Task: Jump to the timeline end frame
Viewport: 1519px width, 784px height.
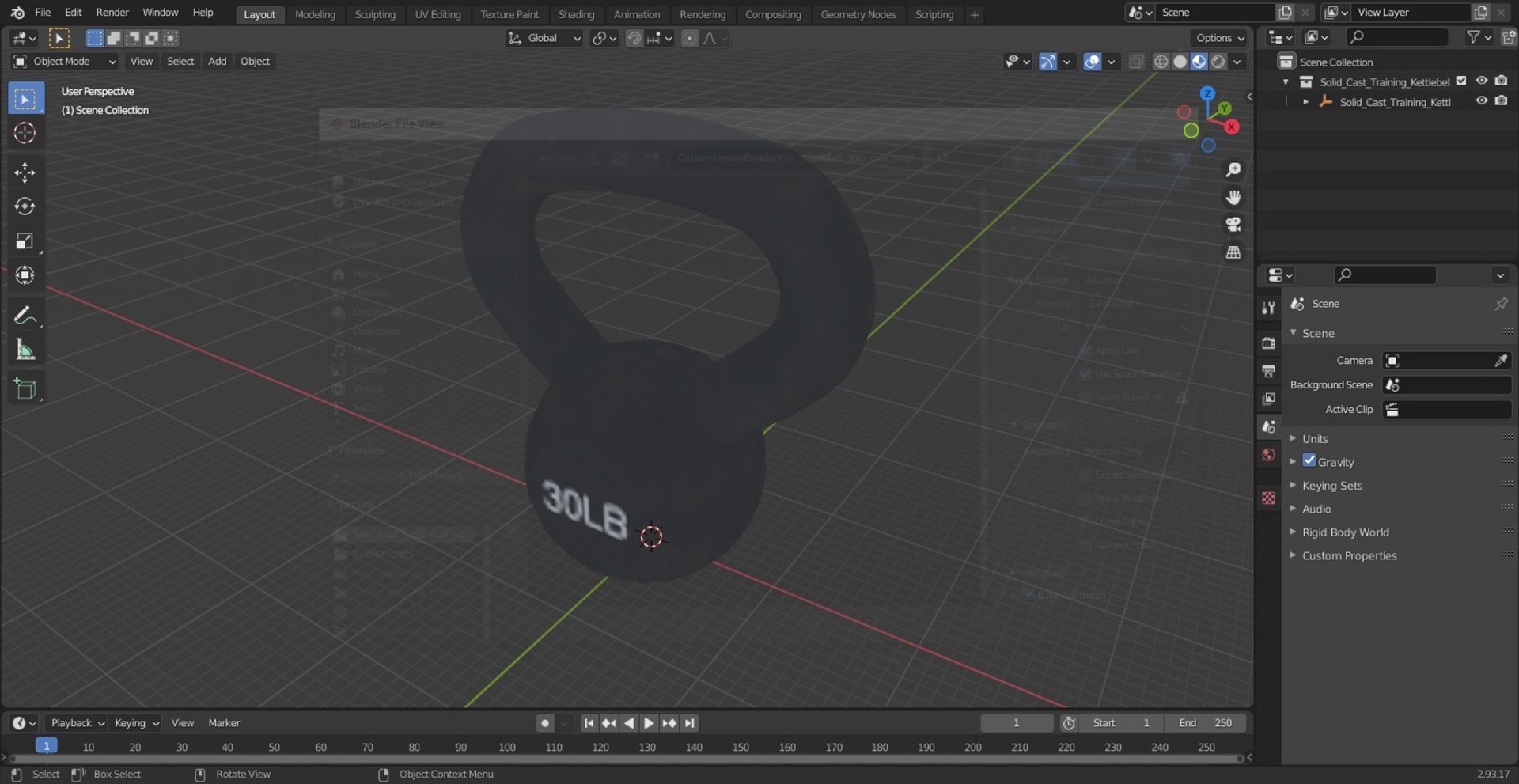Action: coord(690,723)
